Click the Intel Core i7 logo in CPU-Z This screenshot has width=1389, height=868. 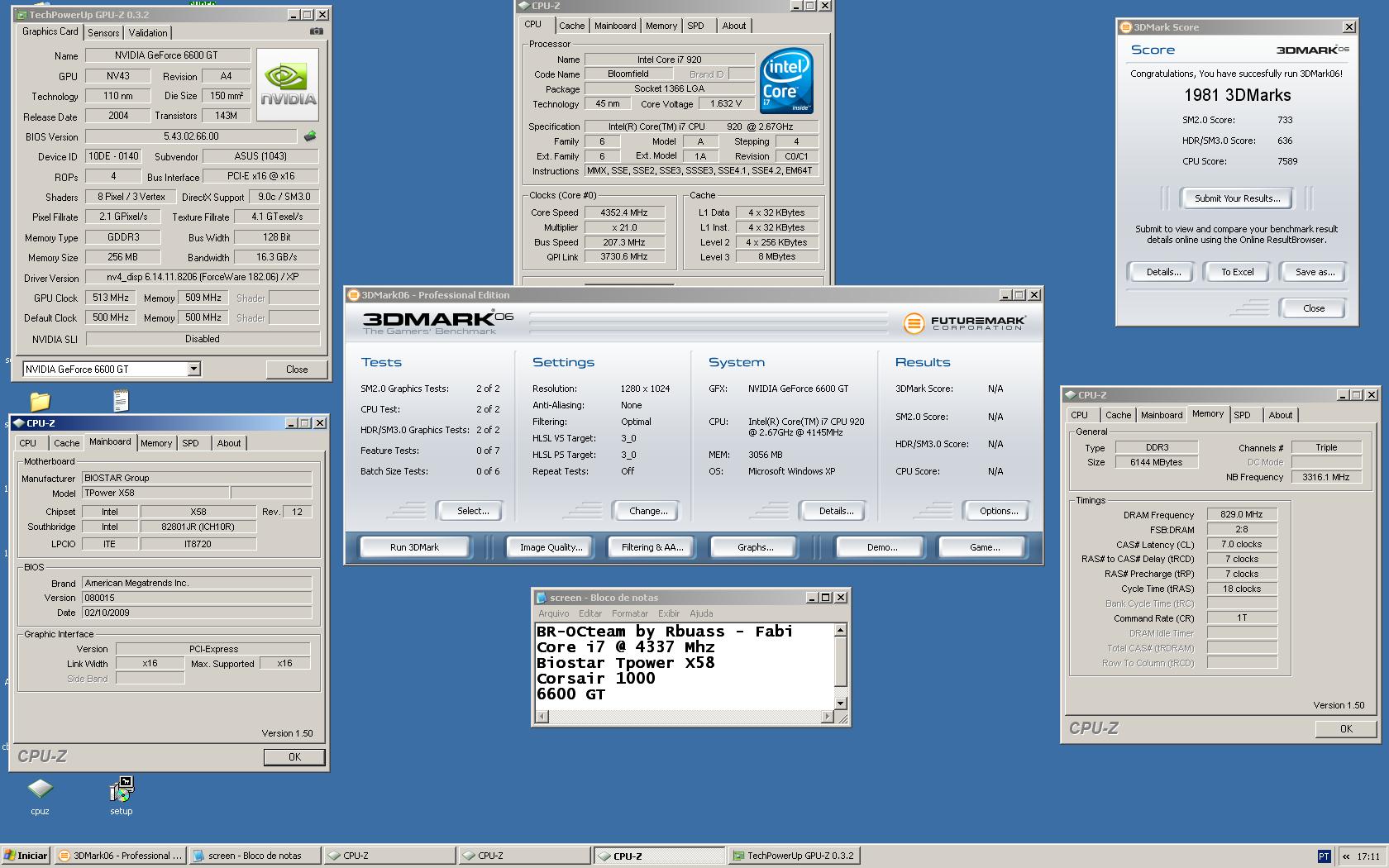point(786,81)
